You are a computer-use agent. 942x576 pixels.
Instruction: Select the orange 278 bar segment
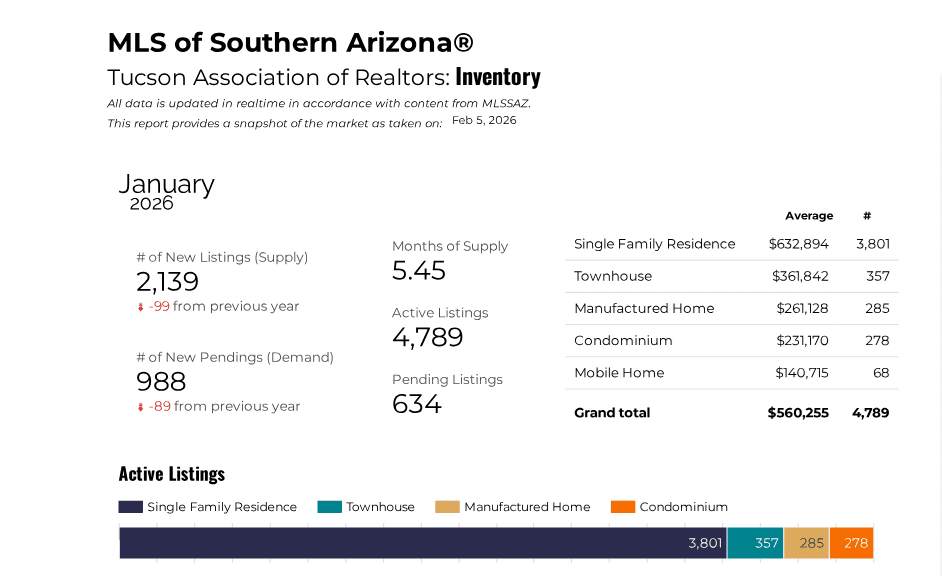[851, 543]
